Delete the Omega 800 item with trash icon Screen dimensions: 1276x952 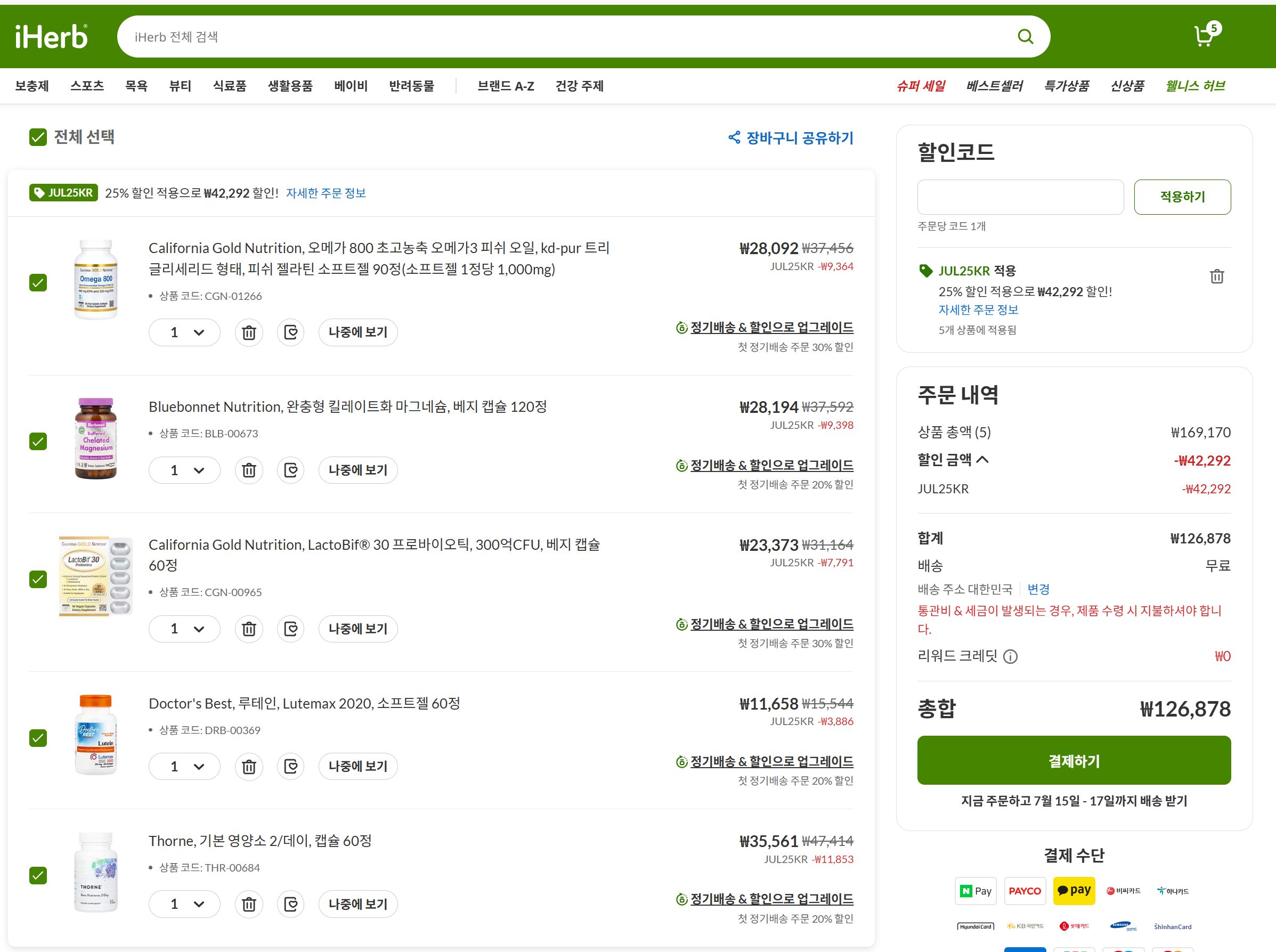click(248, 332)
